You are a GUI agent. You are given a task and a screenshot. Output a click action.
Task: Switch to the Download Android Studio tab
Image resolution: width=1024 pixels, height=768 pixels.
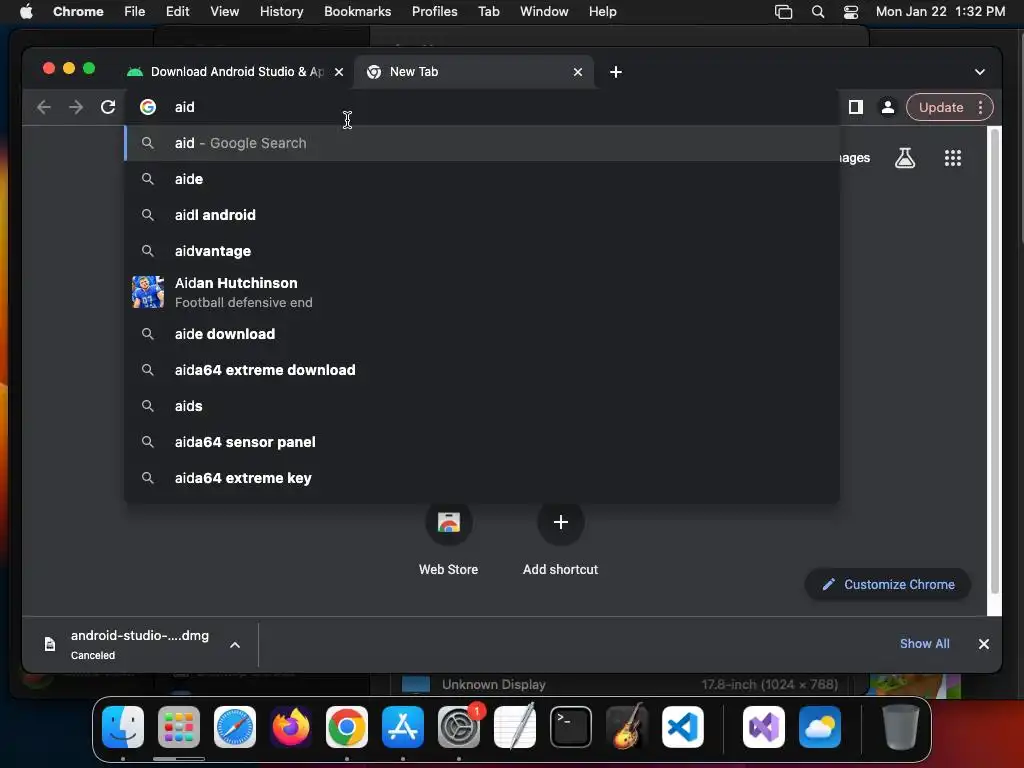coord(236,72)
